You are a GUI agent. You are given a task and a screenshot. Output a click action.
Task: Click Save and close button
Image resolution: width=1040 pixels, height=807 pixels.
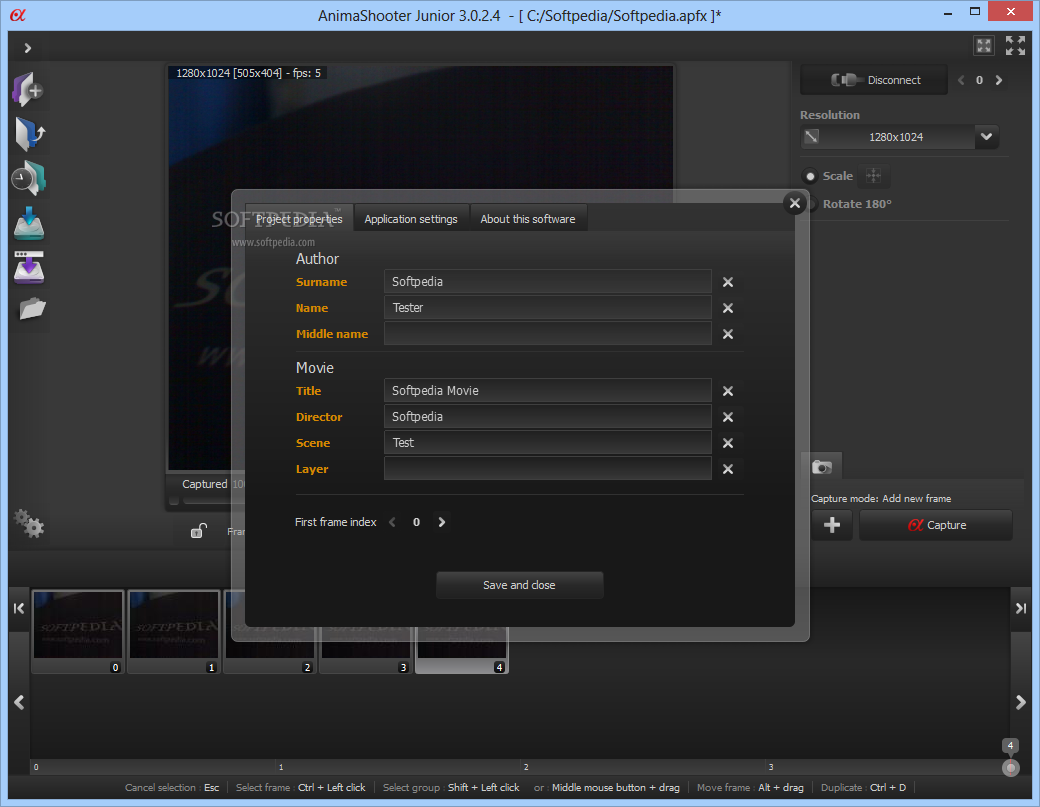(x=519, y=585)
